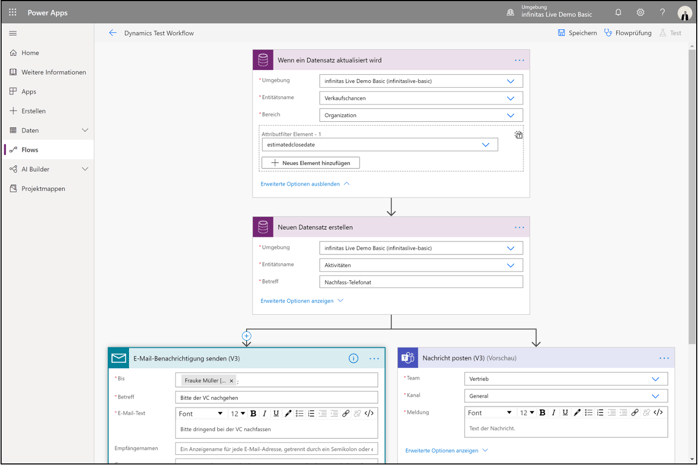The image size is (700, 471).
Task: Open the menu of the E-Mail-Benachrichtigung card
Action: tap(374, 359)
